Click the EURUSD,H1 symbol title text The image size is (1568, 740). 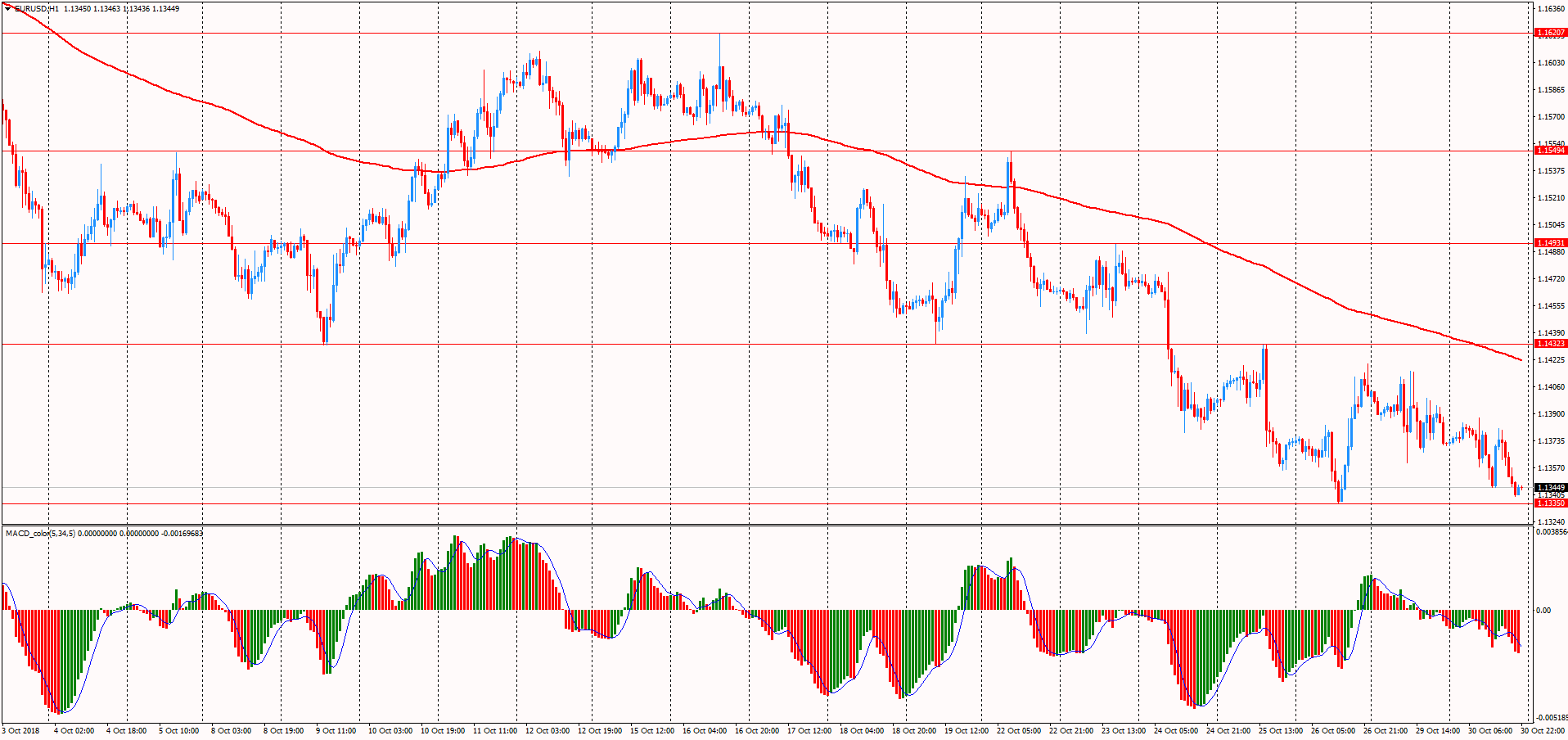38,8
